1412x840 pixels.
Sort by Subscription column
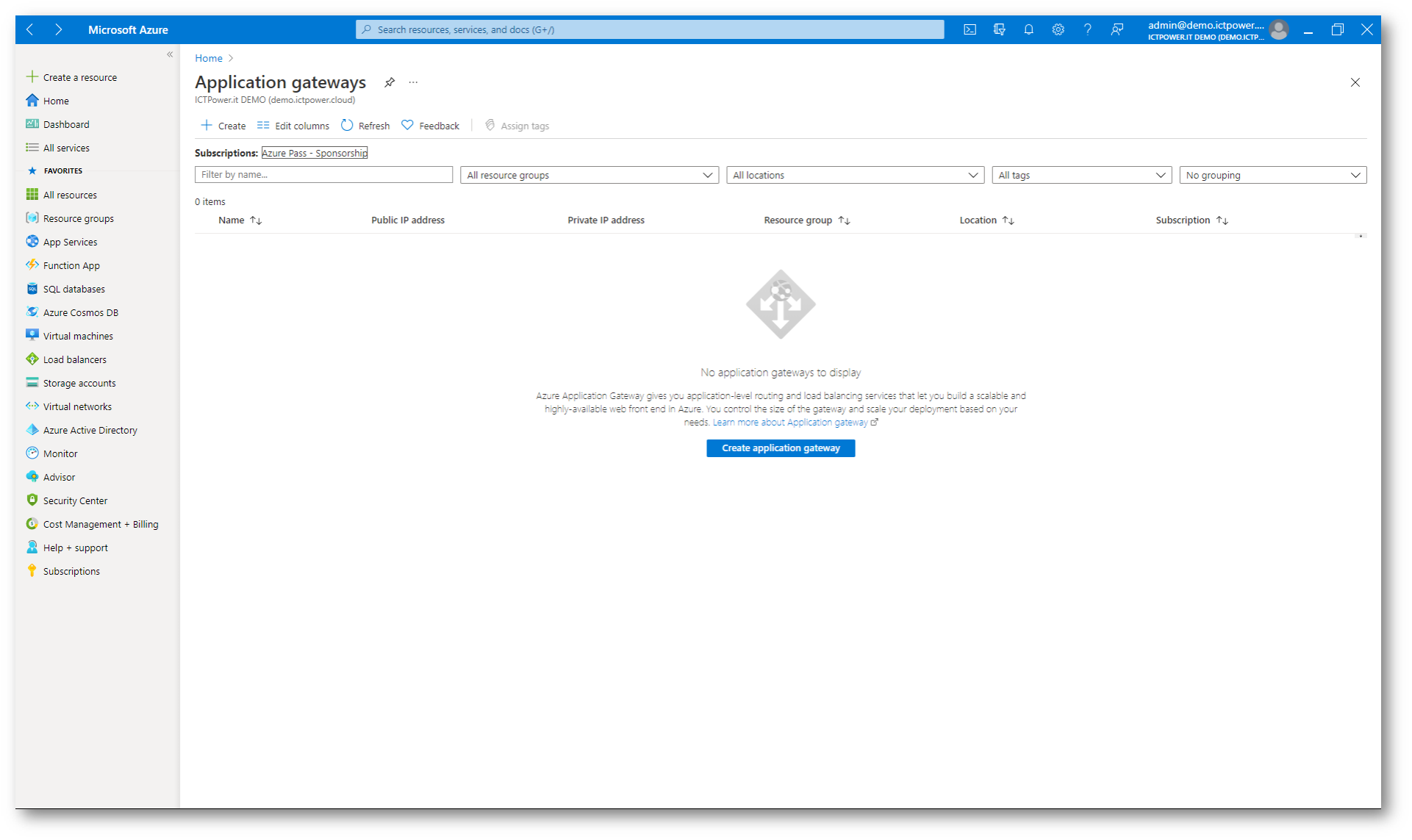(1191, 220)
